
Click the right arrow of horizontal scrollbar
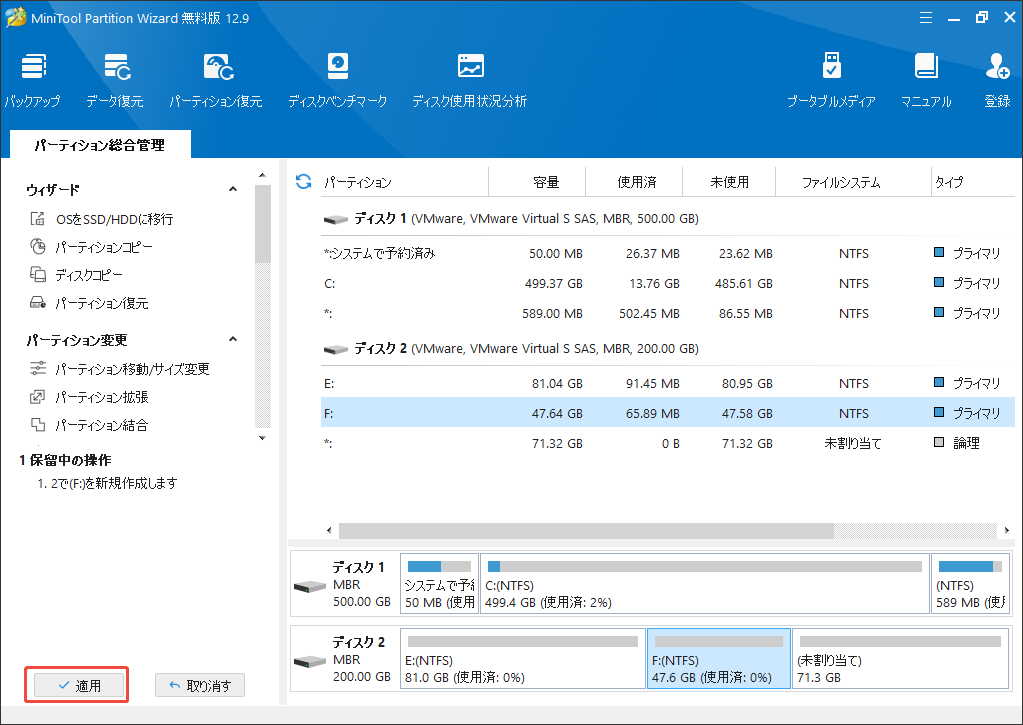(x=1007, y=531)
